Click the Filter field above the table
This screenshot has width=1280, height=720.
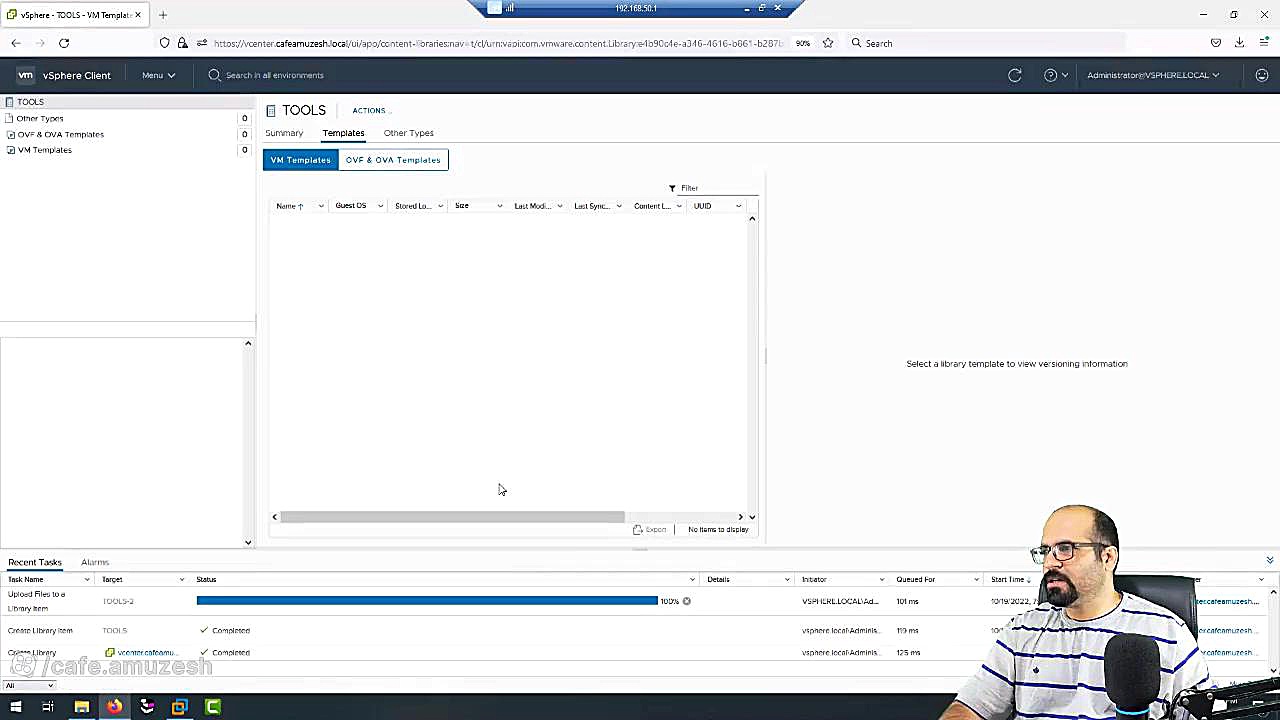click(718, 188)
